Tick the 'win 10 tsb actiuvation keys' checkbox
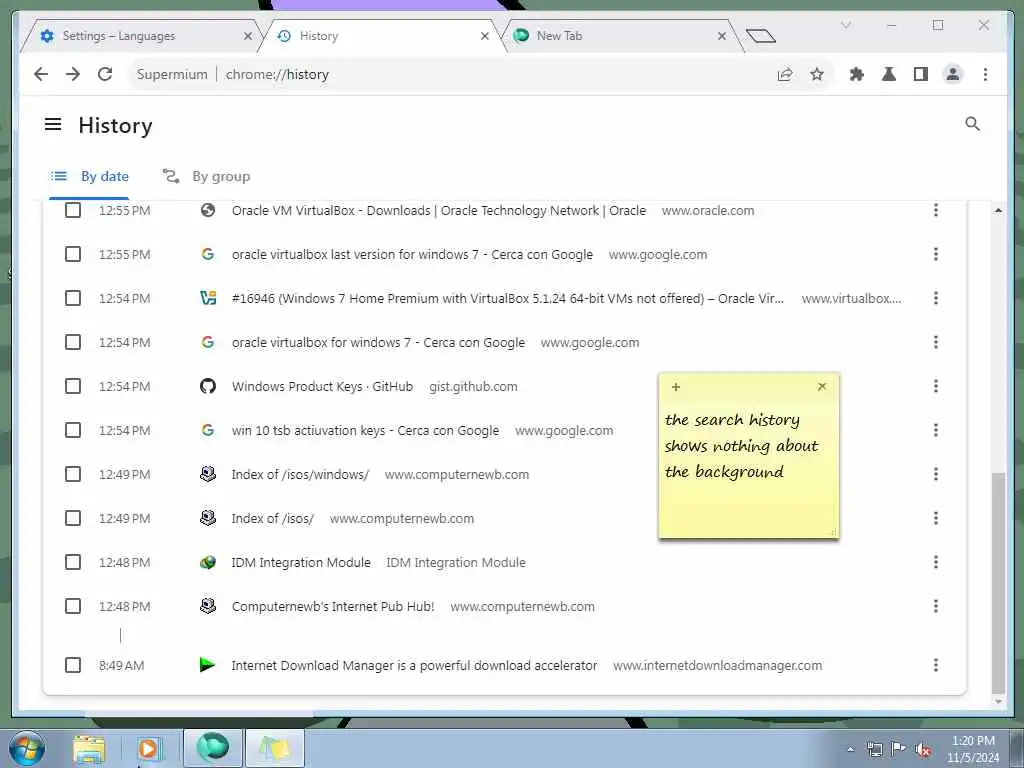Viewport: 1024px width, 768px height. click(x=73, y=430)
